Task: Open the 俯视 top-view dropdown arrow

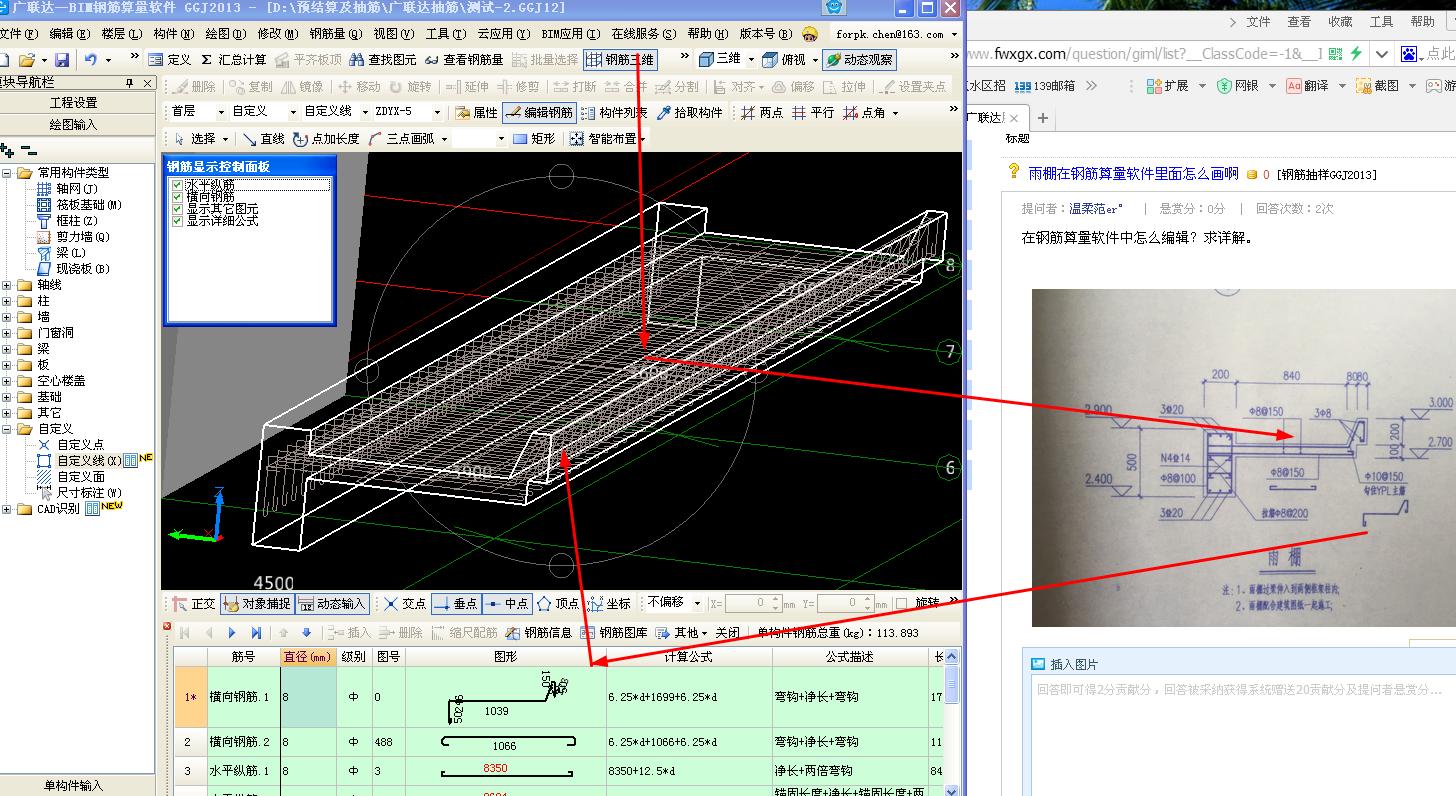Action: pos(815,60)
